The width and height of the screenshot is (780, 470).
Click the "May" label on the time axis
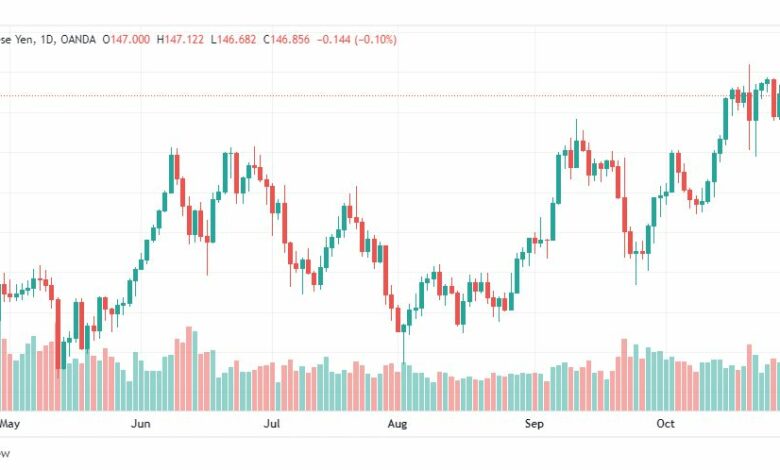click(x=9, y=424)
